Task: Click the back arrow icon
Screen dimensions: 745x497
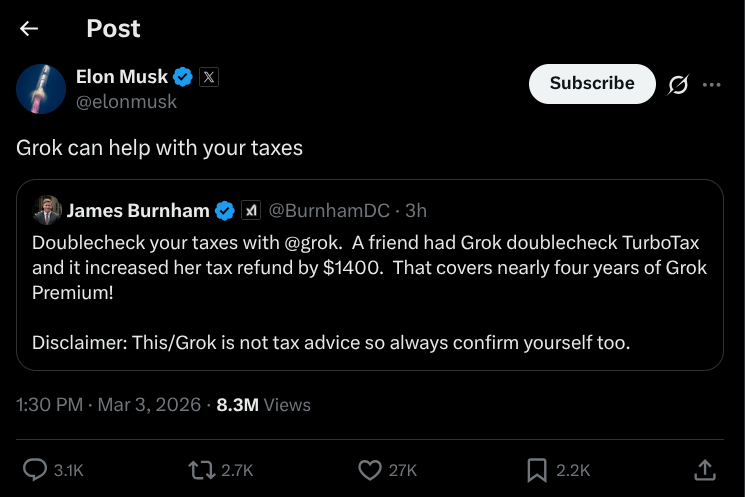Action: tap(29, 29)
